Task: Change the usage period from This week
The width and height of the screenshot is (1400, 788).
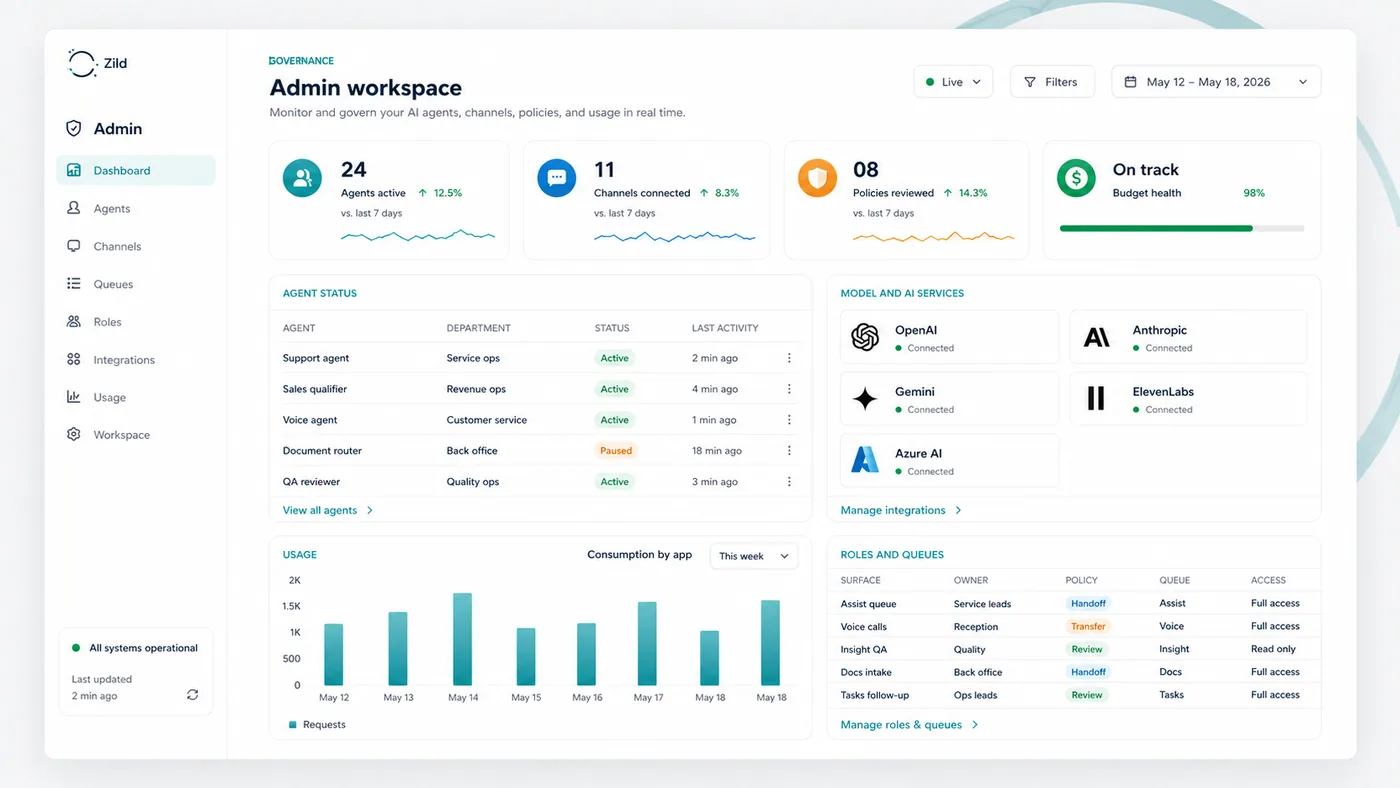Action: pyautogui.click(x=752, y=555)
